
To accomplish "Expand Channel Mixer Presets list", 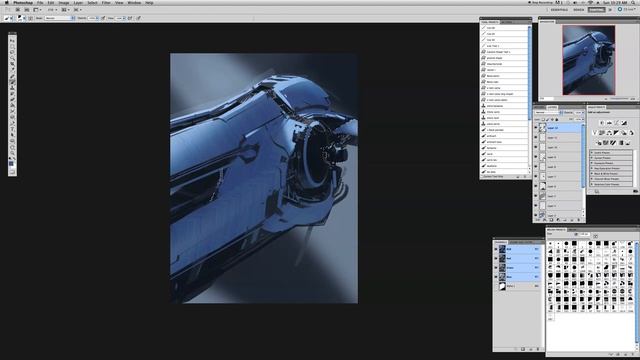I will coord(592,179).
